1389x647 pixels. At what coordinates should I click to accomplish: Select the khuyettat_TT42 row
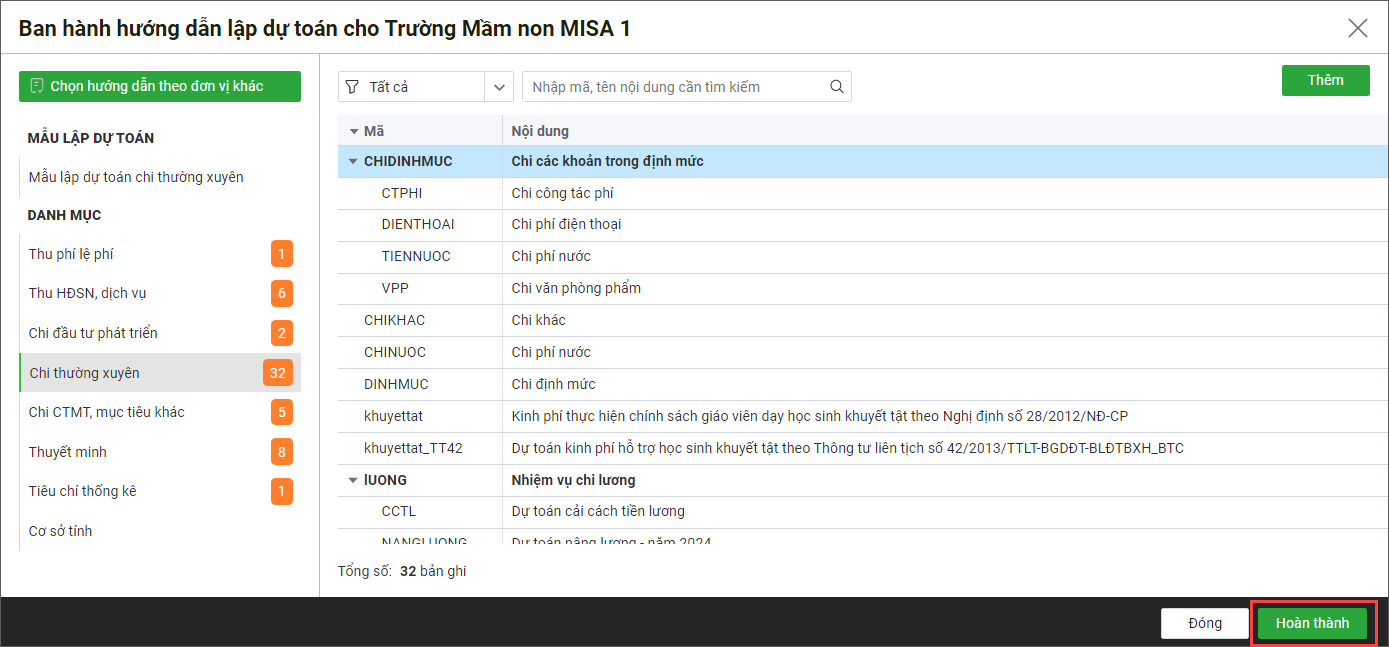click(413, 448)
